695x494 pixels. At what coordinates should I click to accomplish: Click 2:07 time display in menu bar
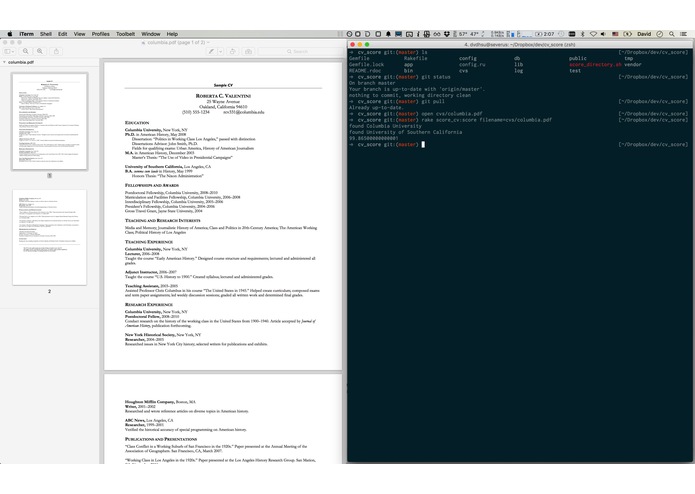coord(549,34)
